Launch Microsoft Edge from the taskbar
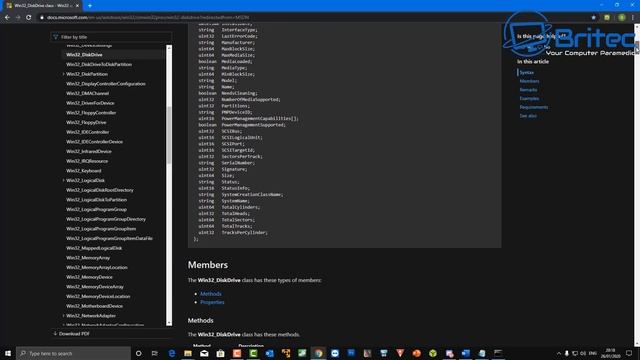 pyautogui.click(x=171, y=353)
